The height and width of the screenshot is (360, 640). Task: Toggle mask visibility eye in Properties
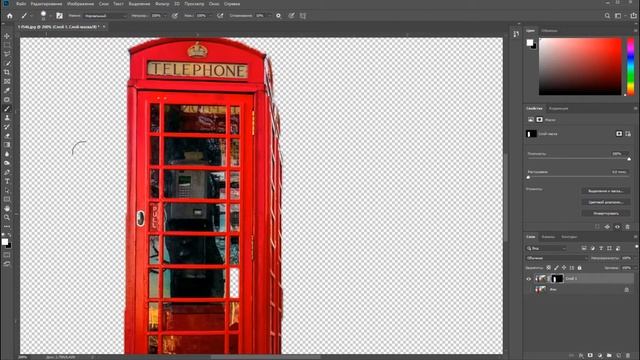point(618,227)
